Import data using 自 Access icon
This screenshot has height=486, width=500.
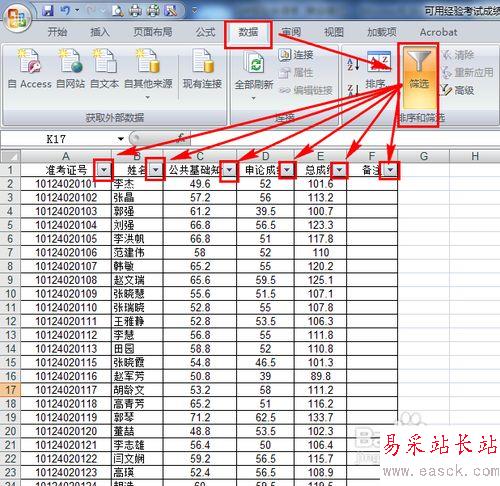tap(30, 69)
